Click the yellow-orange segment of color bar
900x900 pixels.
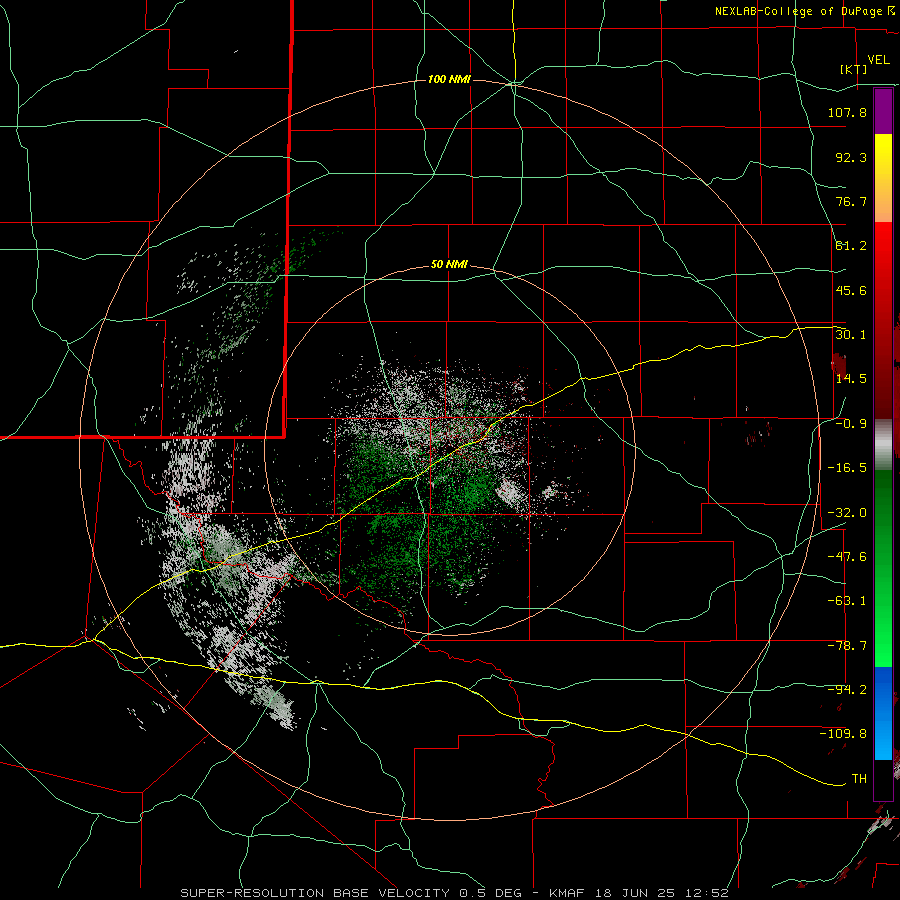[x=883, y=178]
